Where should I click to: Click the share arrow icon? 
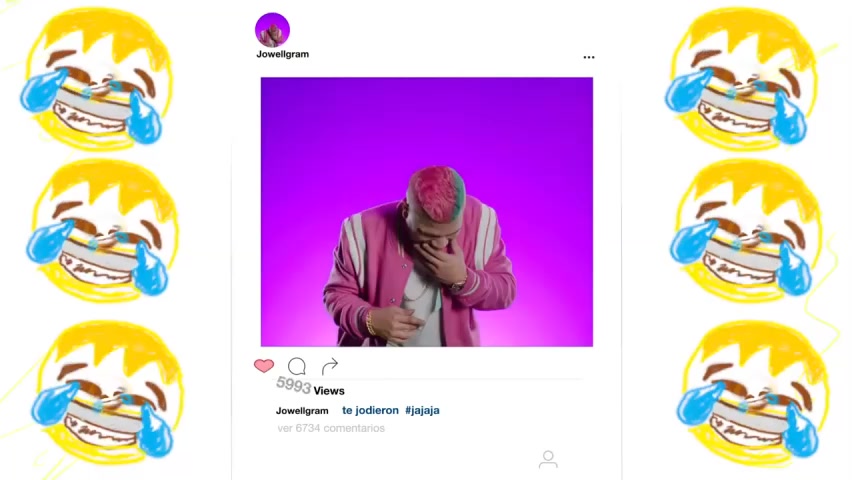tap(329, 366)
